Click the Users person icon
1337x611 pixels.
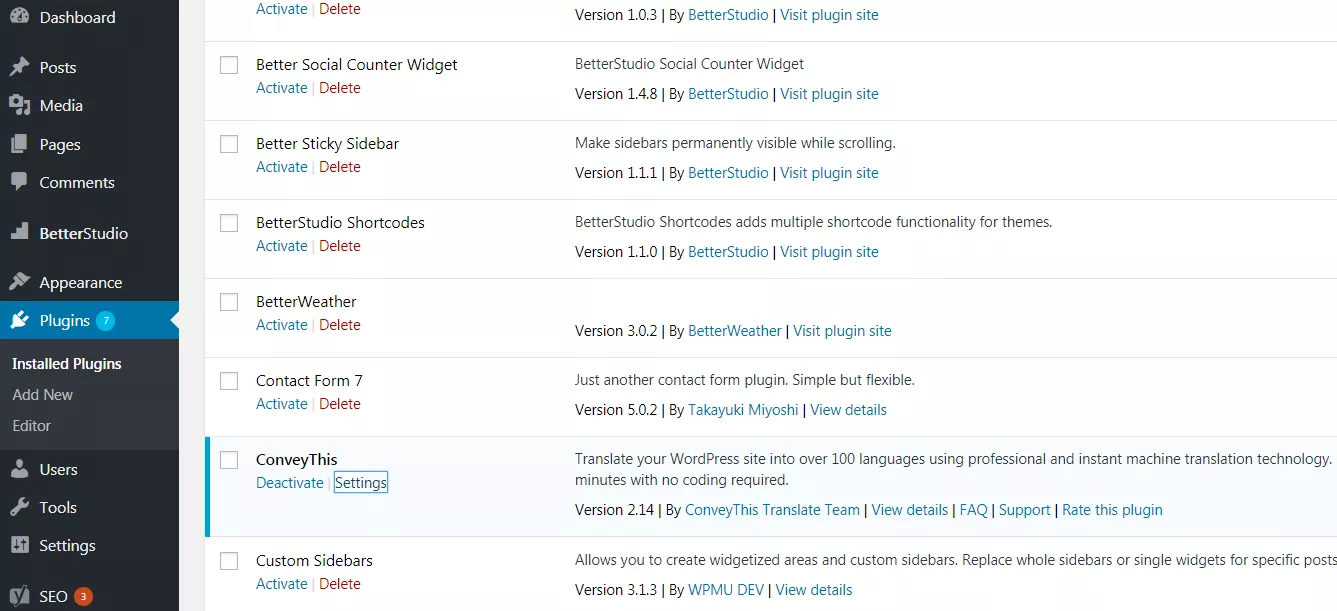[19, 469]
